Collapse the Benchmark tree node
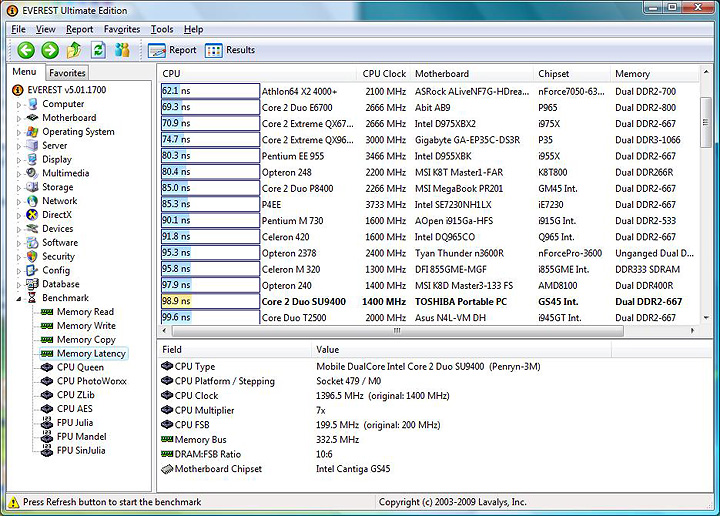This screenshot has height=516, width=720. (19, 298)
